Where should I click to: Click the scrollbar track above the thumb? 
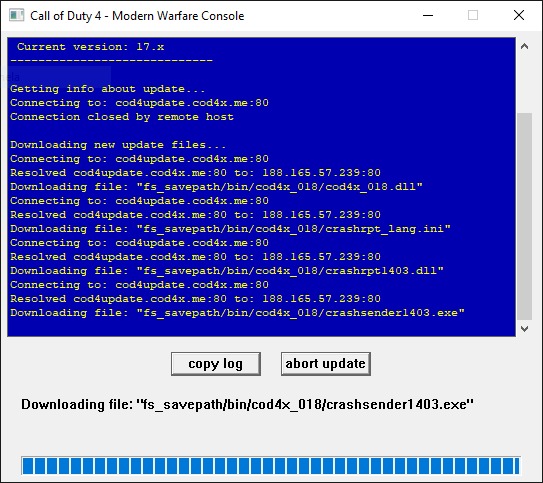click(x=524, y=83)
